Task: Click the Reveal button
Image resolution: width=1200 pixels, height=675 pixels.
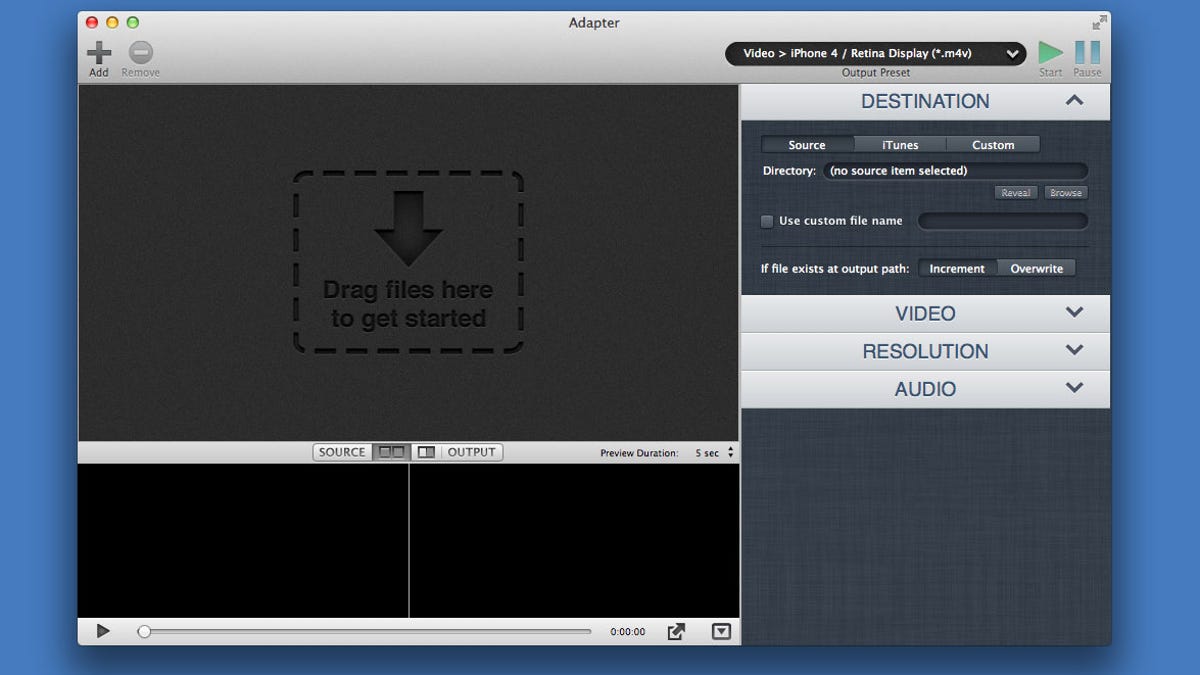Action: click(x=1015, y=193)
